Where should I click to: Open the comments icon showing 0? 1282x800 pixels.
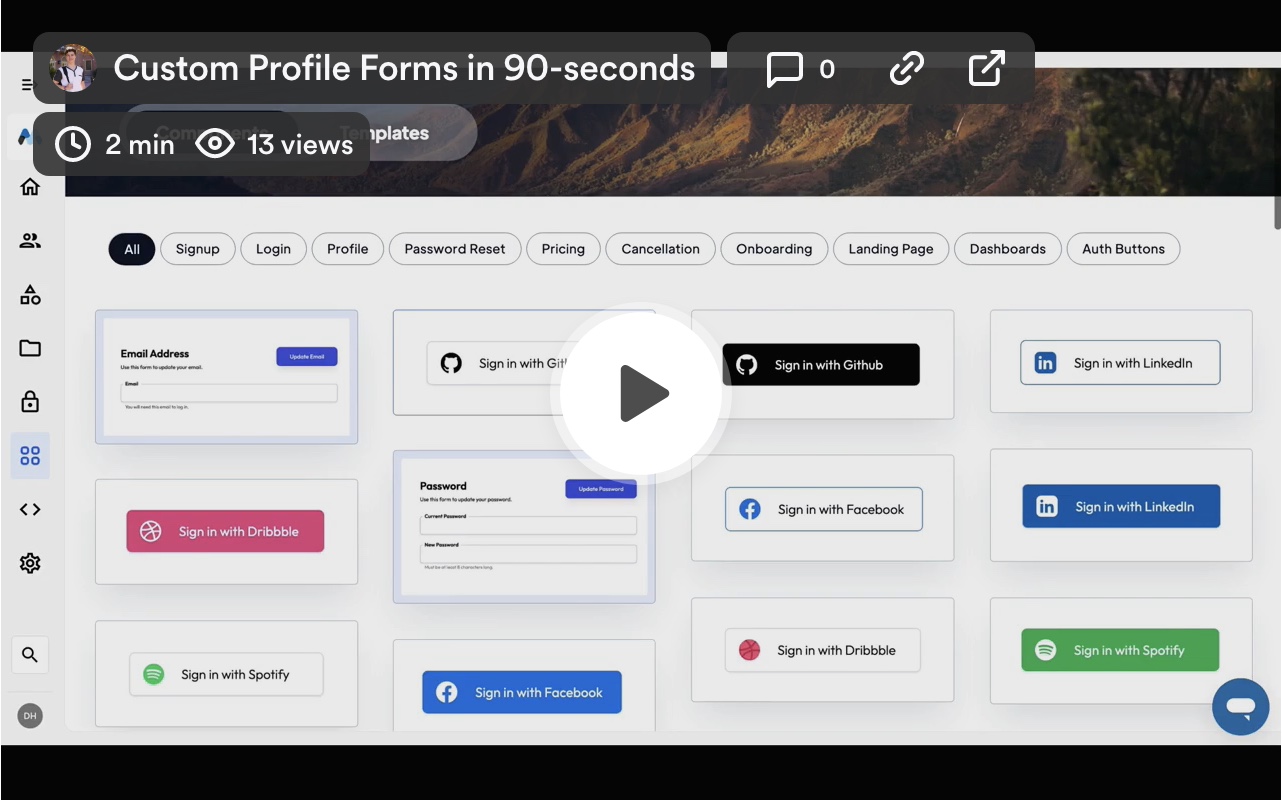(785, 69)
